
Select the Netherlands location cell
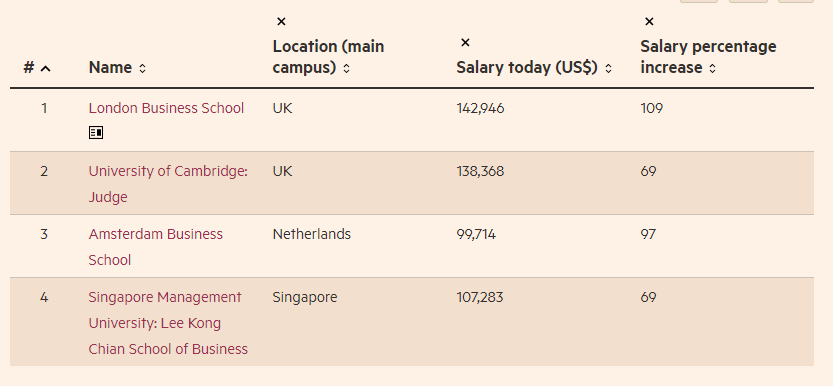(312, 234)
